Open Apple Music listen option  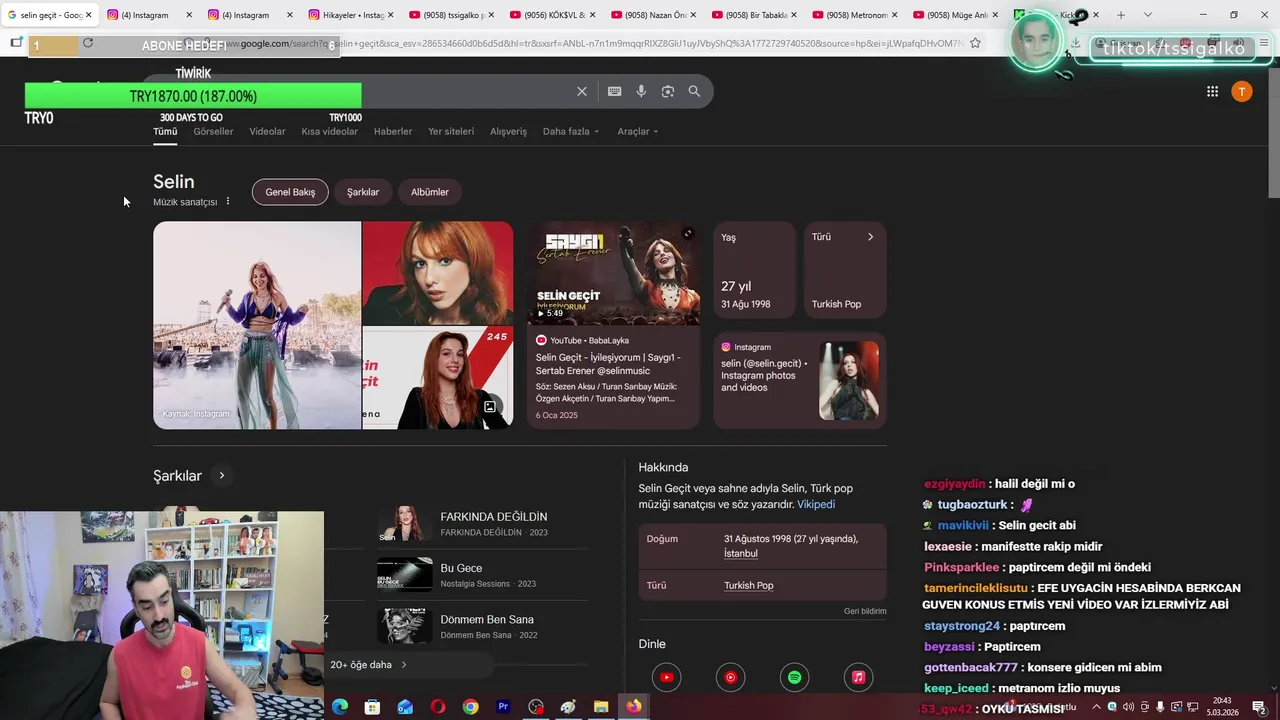858,678
